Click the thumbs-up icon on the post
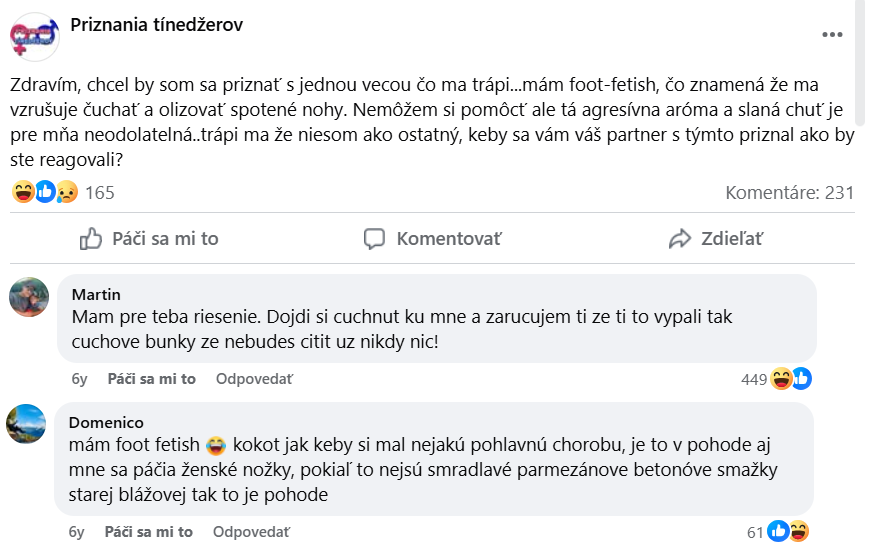This screenshot has width=869, height=555. 91,239
